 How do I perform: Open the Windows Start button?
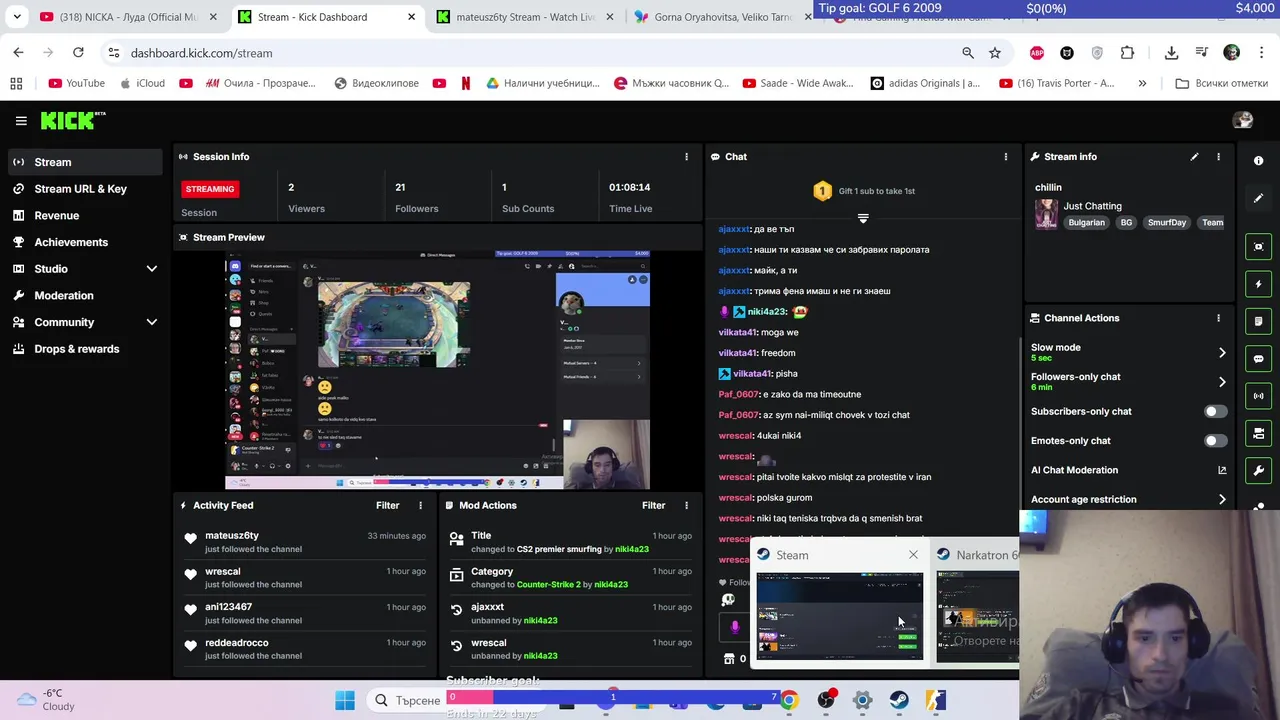pos(345,700)
